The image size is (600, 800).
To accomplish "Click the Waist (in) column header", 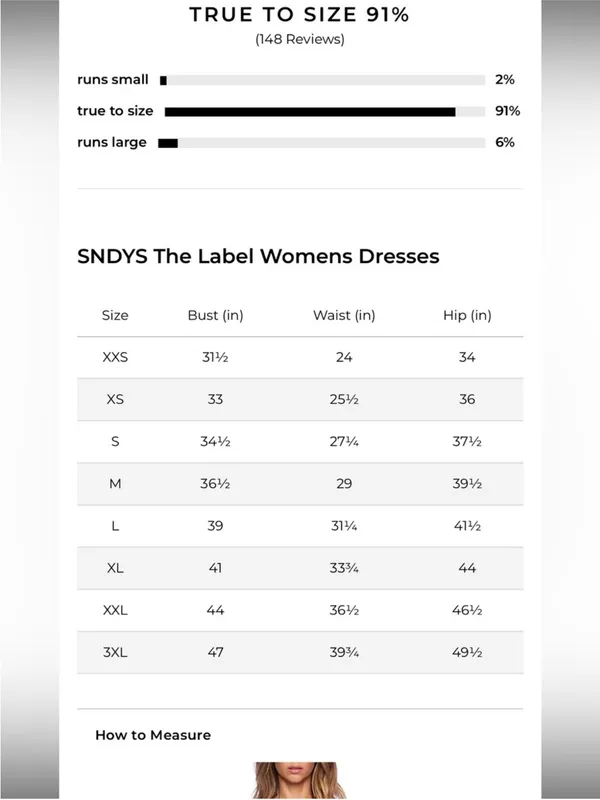I will [x=344, y=315].
